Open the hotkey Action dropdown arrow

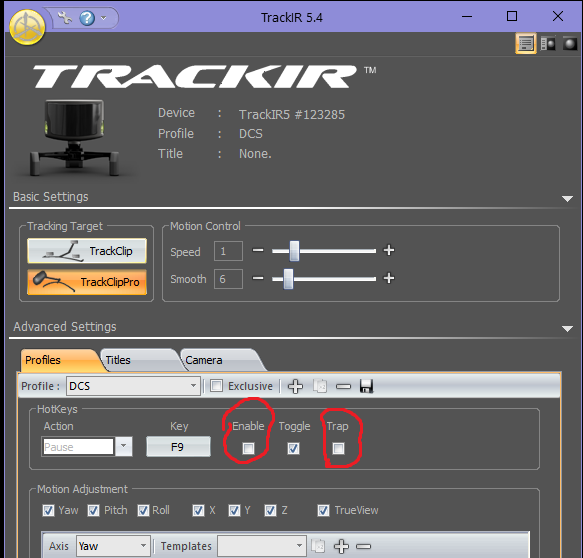pyautogui.click(x=124, y=447)
